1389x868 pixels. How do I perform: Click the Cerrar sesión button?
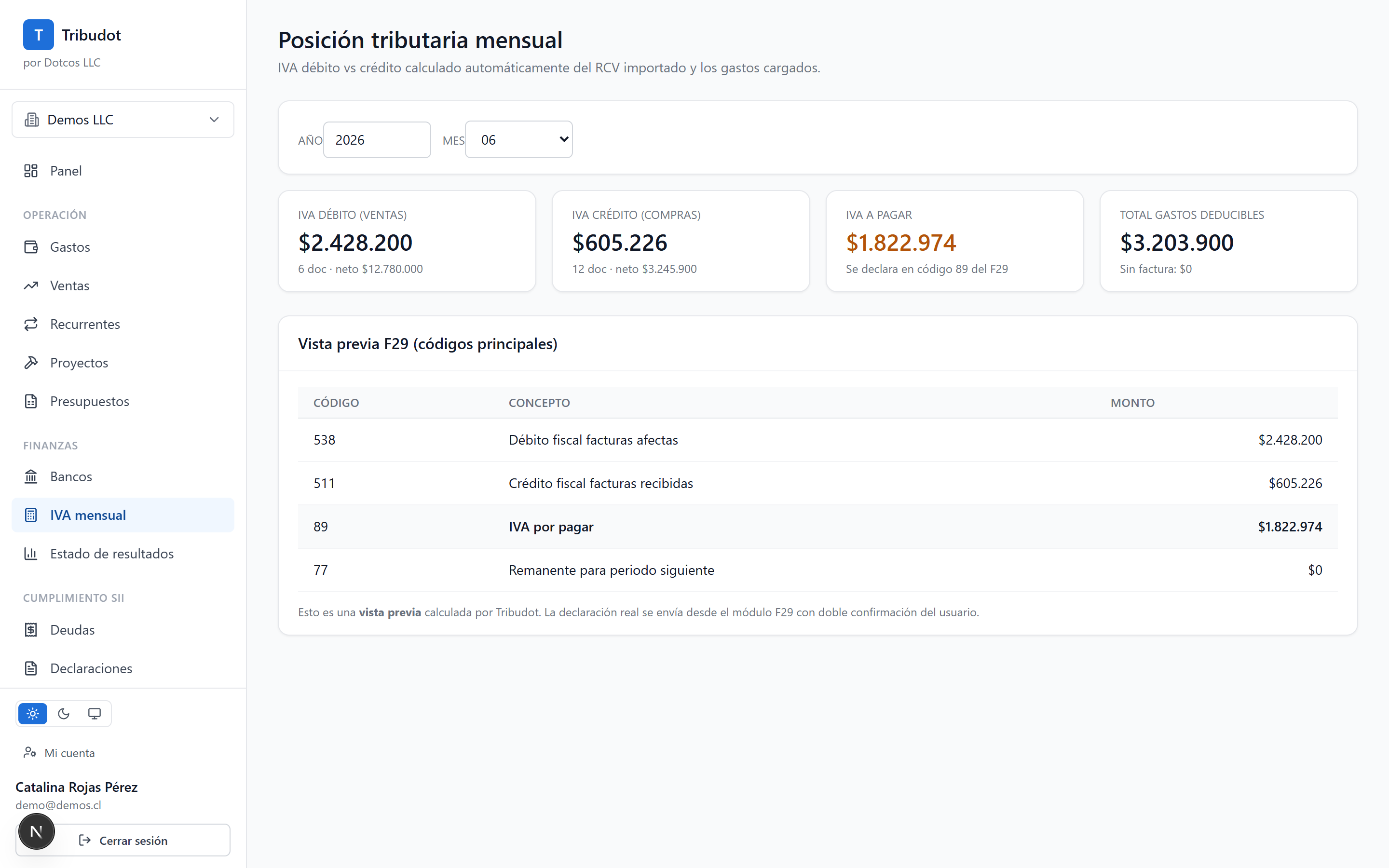(x=123, y=841)
